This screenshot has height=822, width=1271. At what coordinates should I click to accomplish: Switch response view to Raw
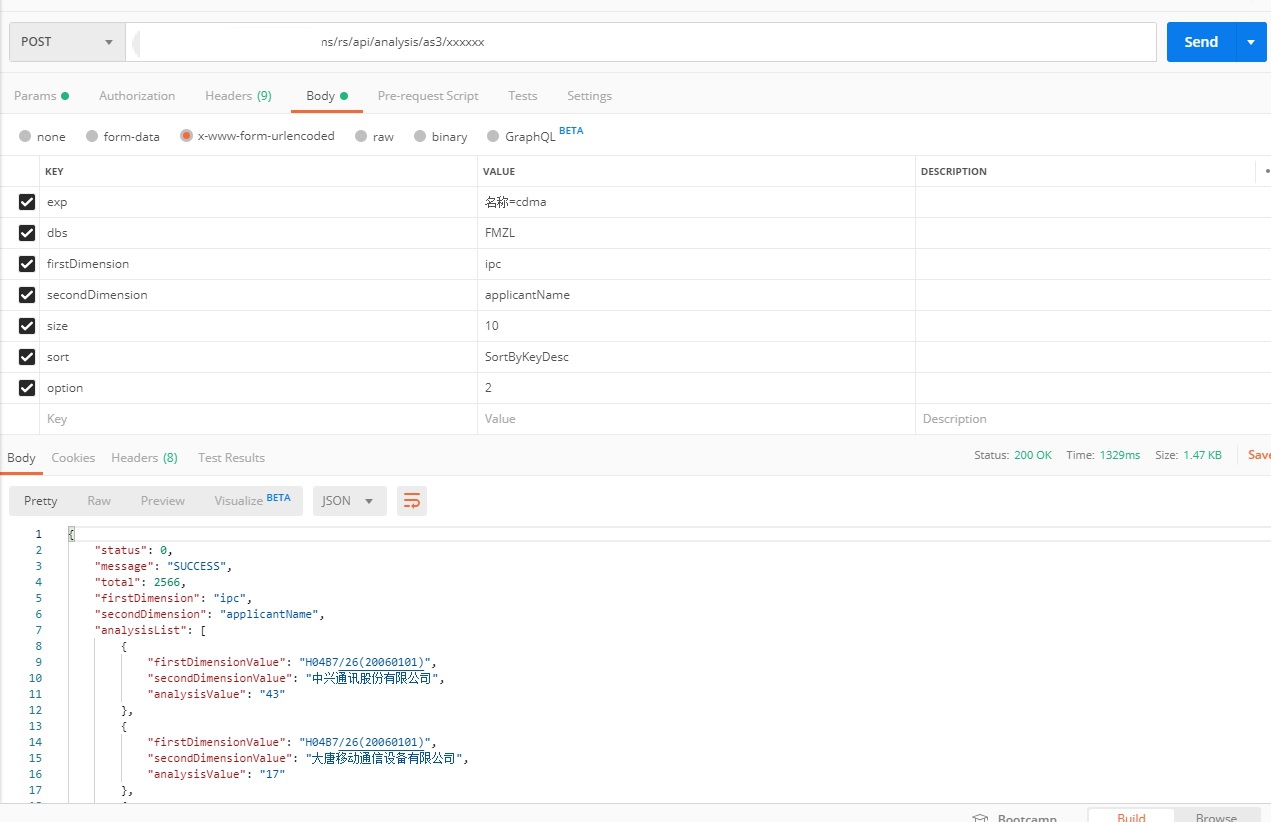[99, 501]
